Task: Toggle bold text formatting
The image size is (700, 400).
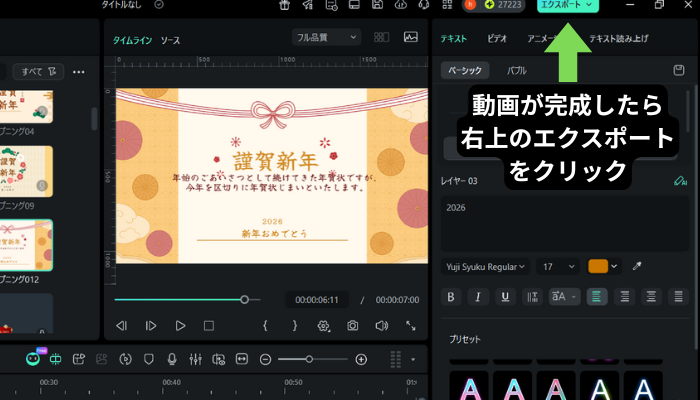Action: (451, 297)
